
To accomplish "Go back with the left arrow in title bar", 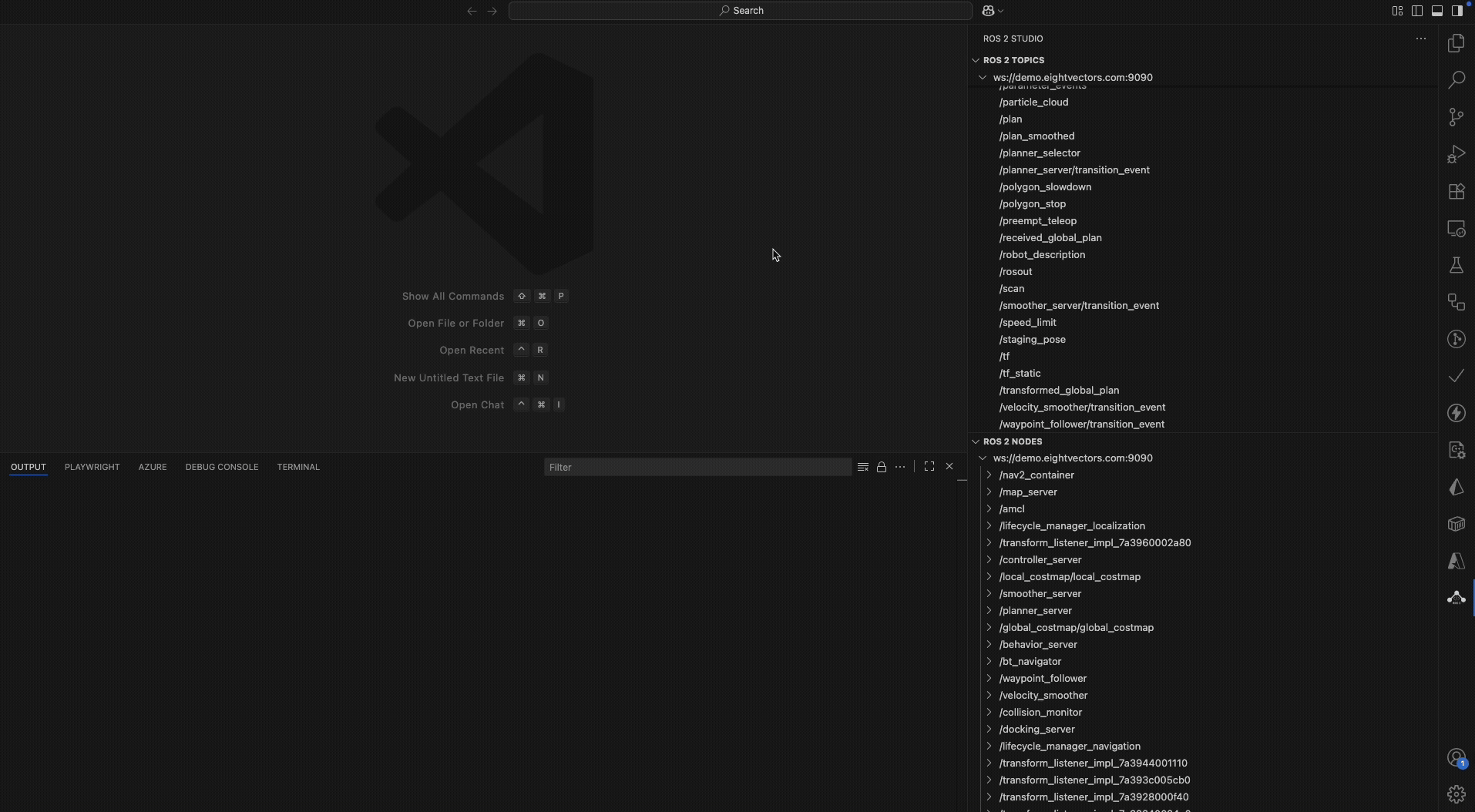I will click(472, 11).
